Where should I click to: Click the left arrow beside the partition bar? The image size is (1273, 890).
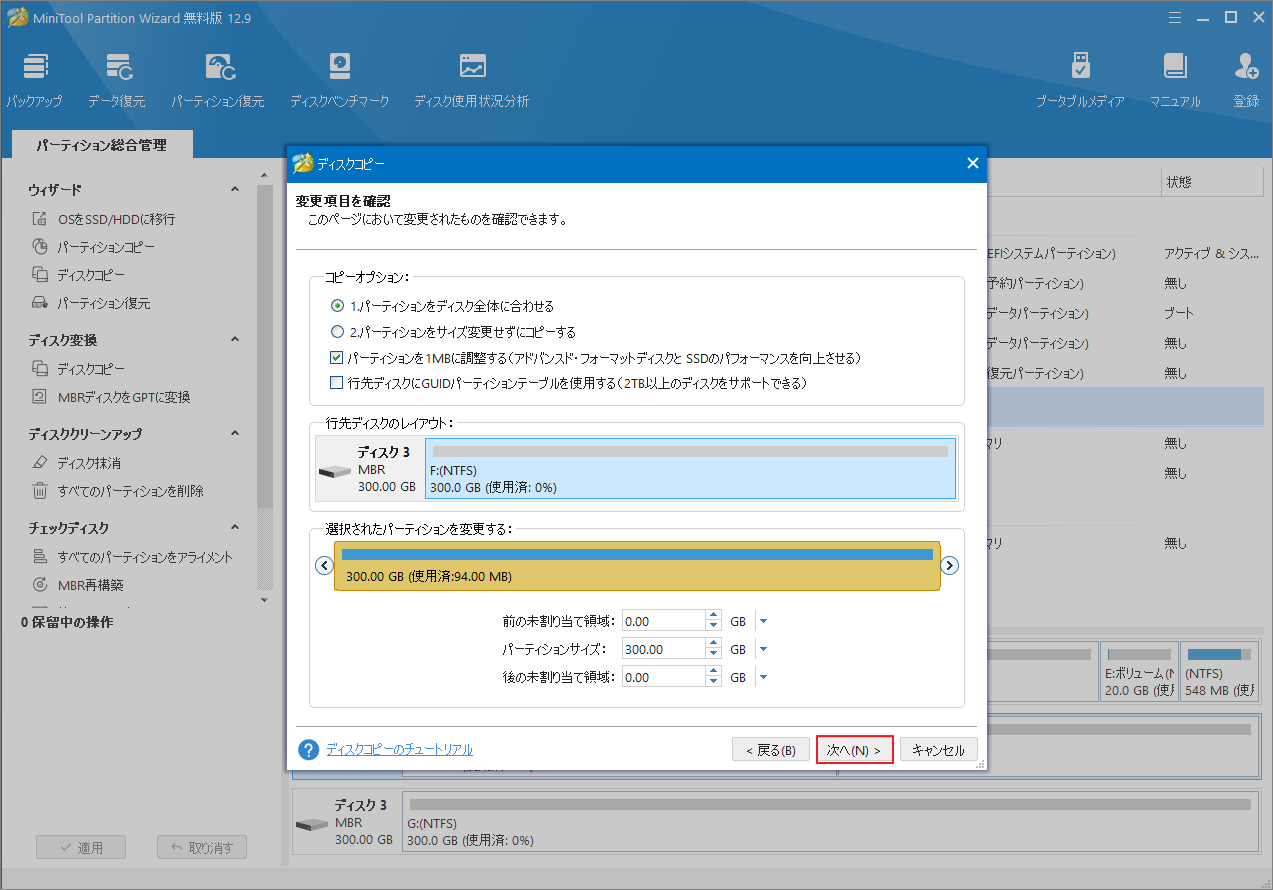tap(323, 565)
